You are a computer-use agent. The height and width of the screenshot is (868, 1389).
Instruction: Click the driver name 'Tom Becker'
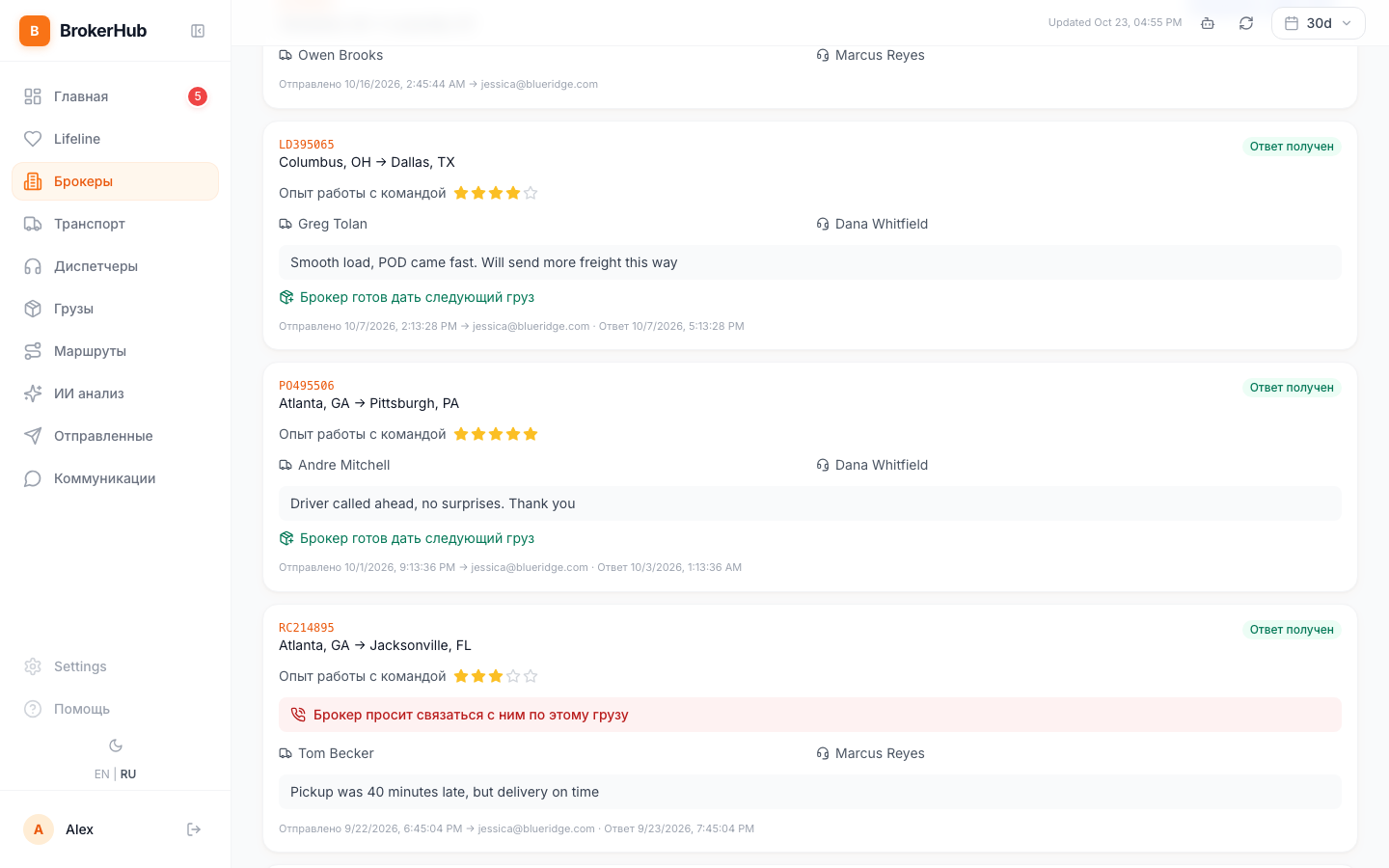(336, 753)
